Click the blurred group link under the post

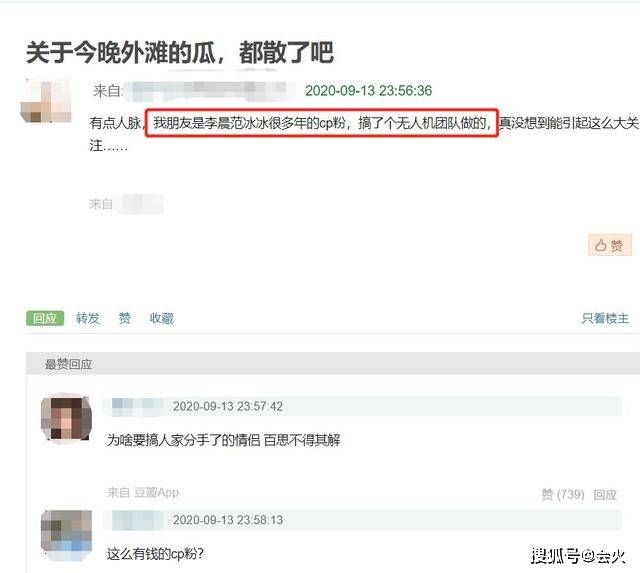[140, 204]
